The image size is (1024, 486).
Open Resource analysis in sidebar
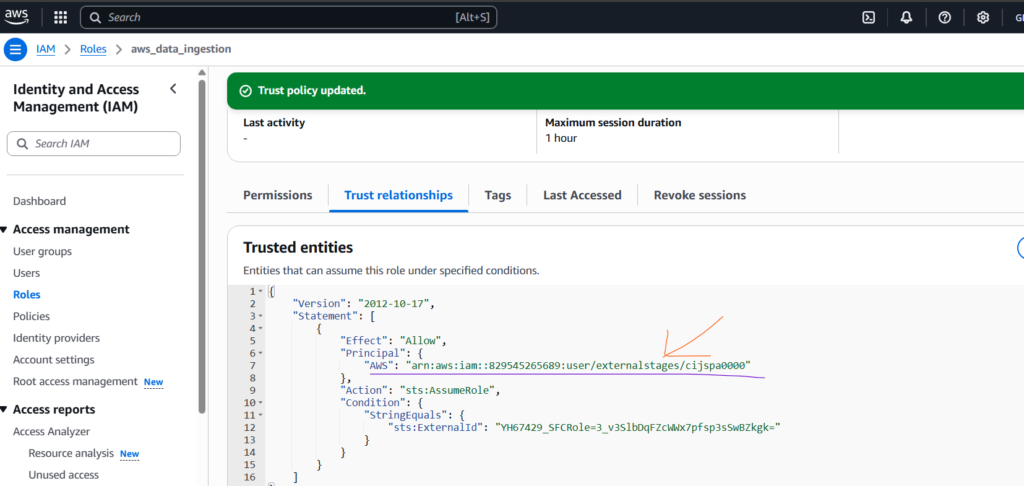click(71, 453)
